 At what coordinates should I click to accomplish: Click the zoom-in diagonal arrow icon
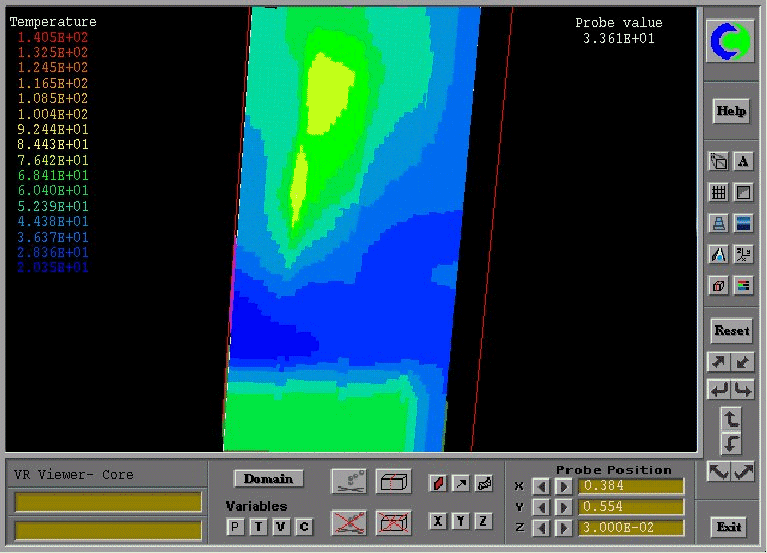(718, 362)
